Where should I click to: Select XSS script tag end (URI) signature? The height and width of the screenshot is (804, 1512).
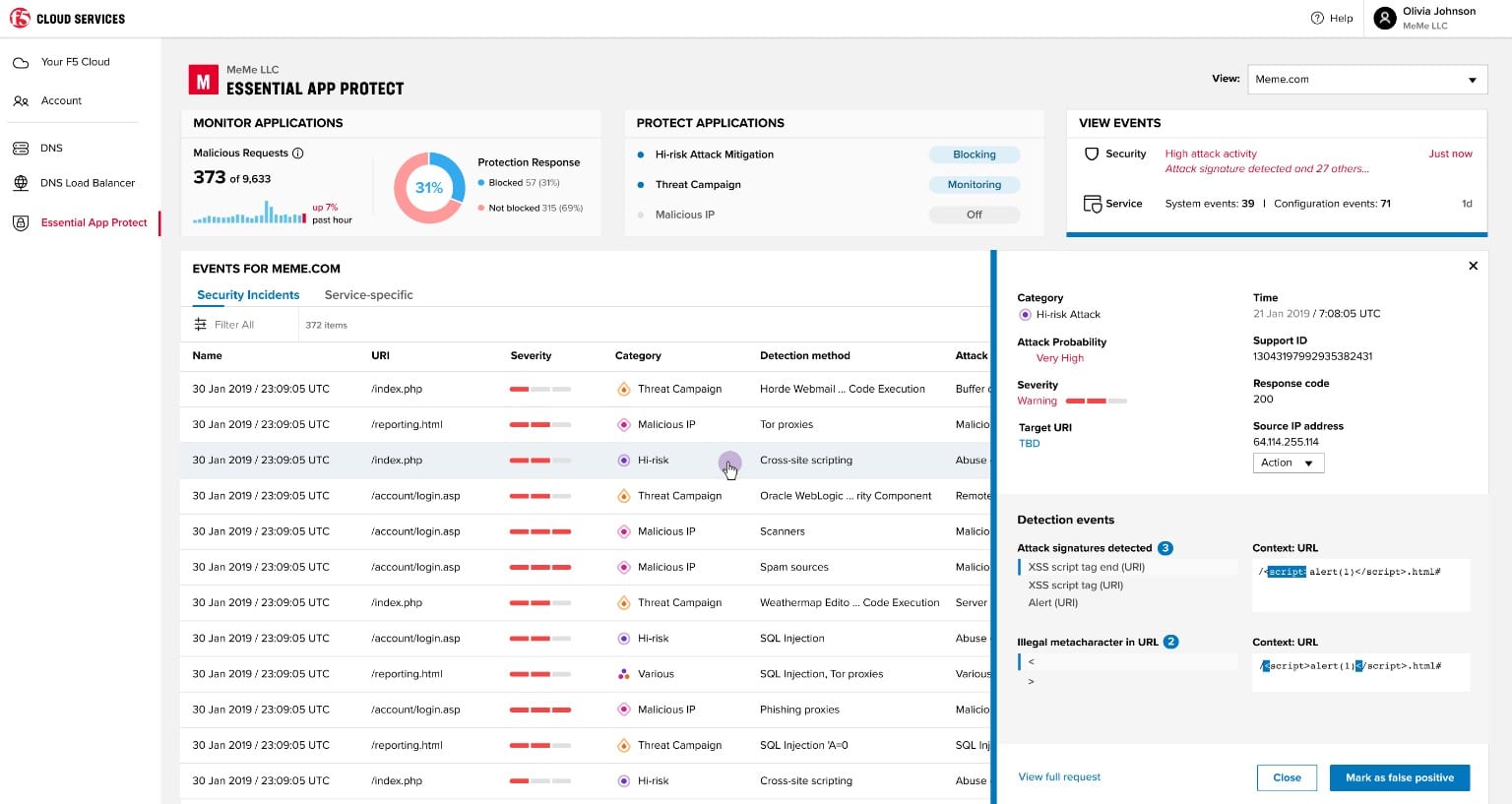coord(1086,568)
